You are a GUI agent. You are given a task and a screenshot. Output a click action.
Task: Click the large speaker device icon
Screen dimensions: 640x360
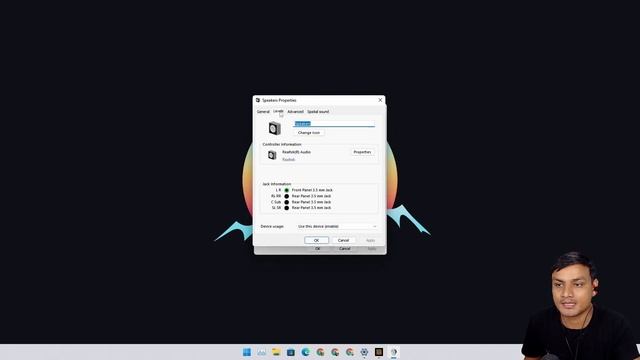[275, 128]
